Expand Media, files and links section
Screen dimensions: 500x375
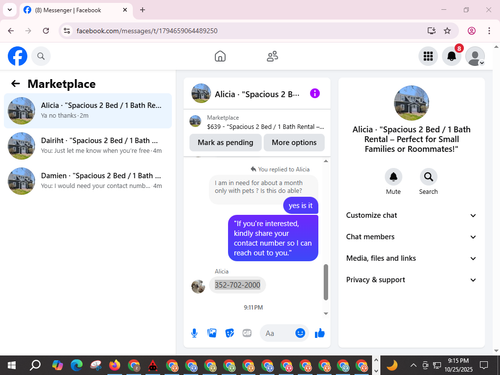[x=411, y=258]
